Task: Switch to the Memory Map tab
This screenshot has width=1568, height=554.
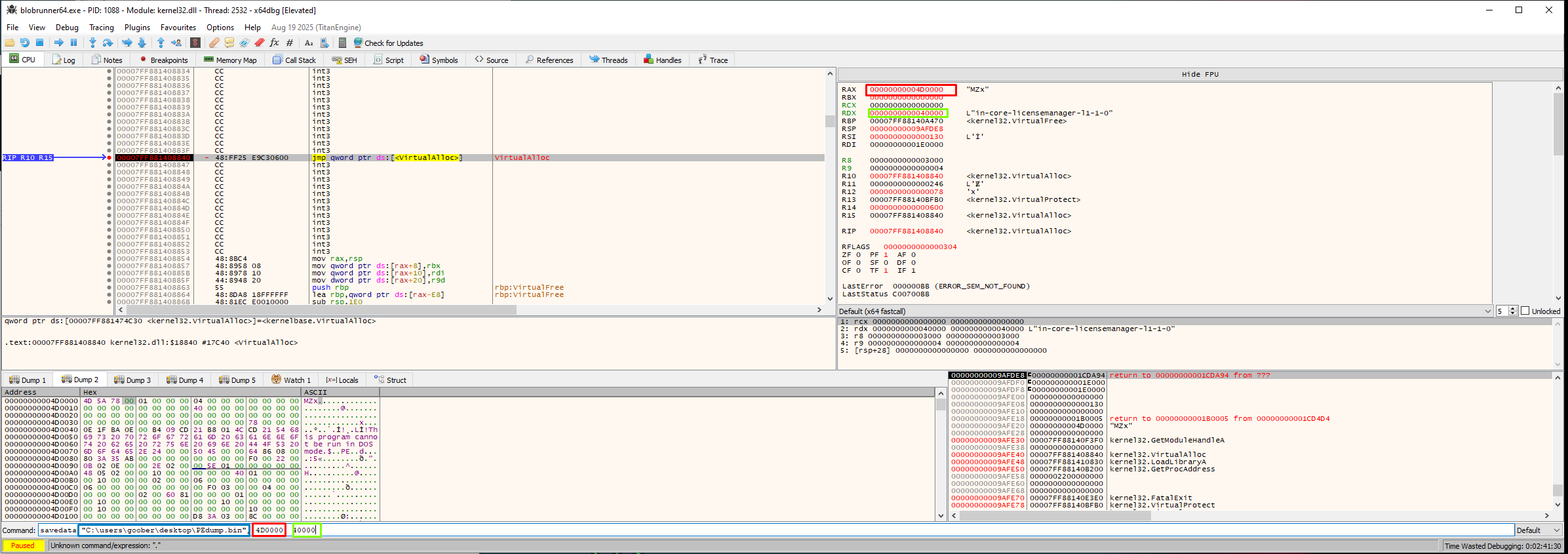Action: 230,60
